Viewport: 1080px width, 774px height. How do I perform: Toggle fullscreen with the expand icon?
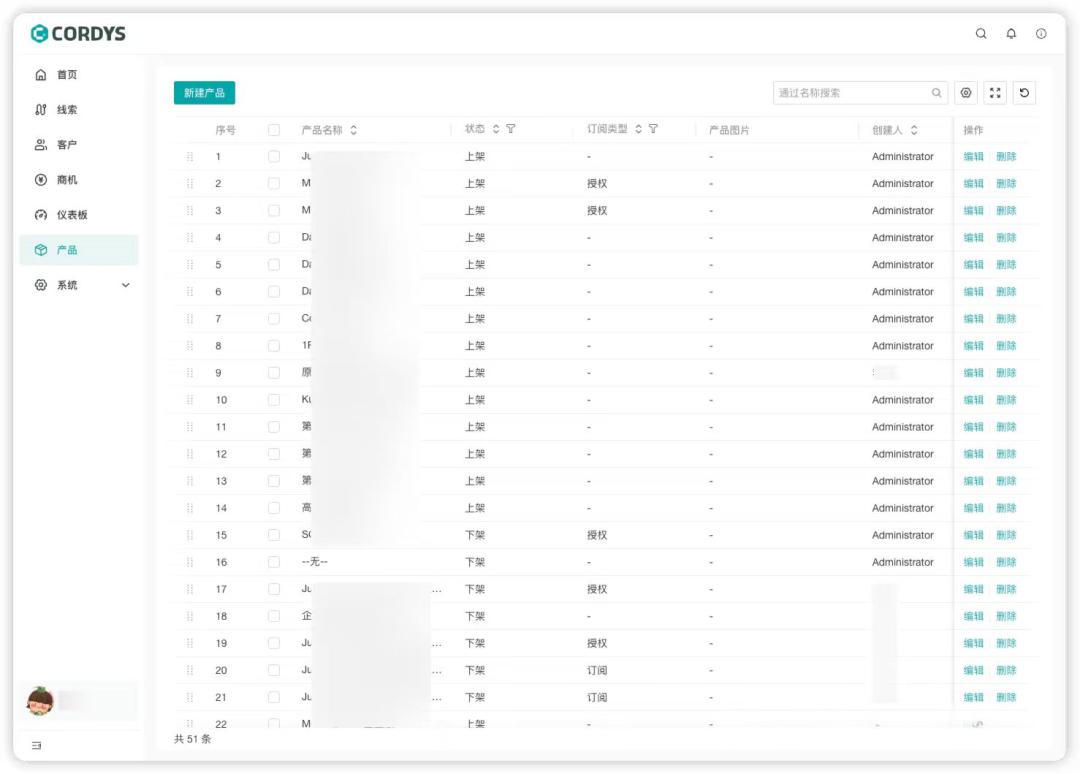click(995, 93)
